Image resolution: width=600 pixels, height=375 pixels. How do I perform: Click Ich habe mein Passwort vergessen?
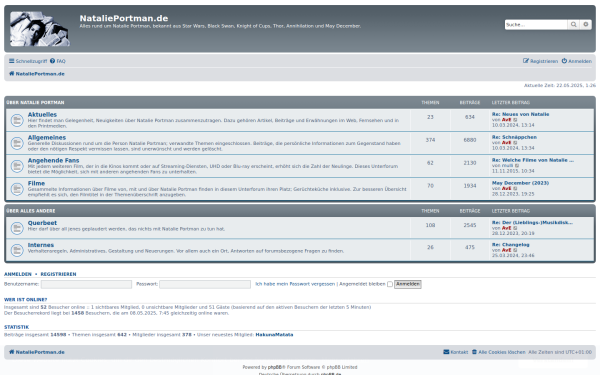[x=295, y=284]
